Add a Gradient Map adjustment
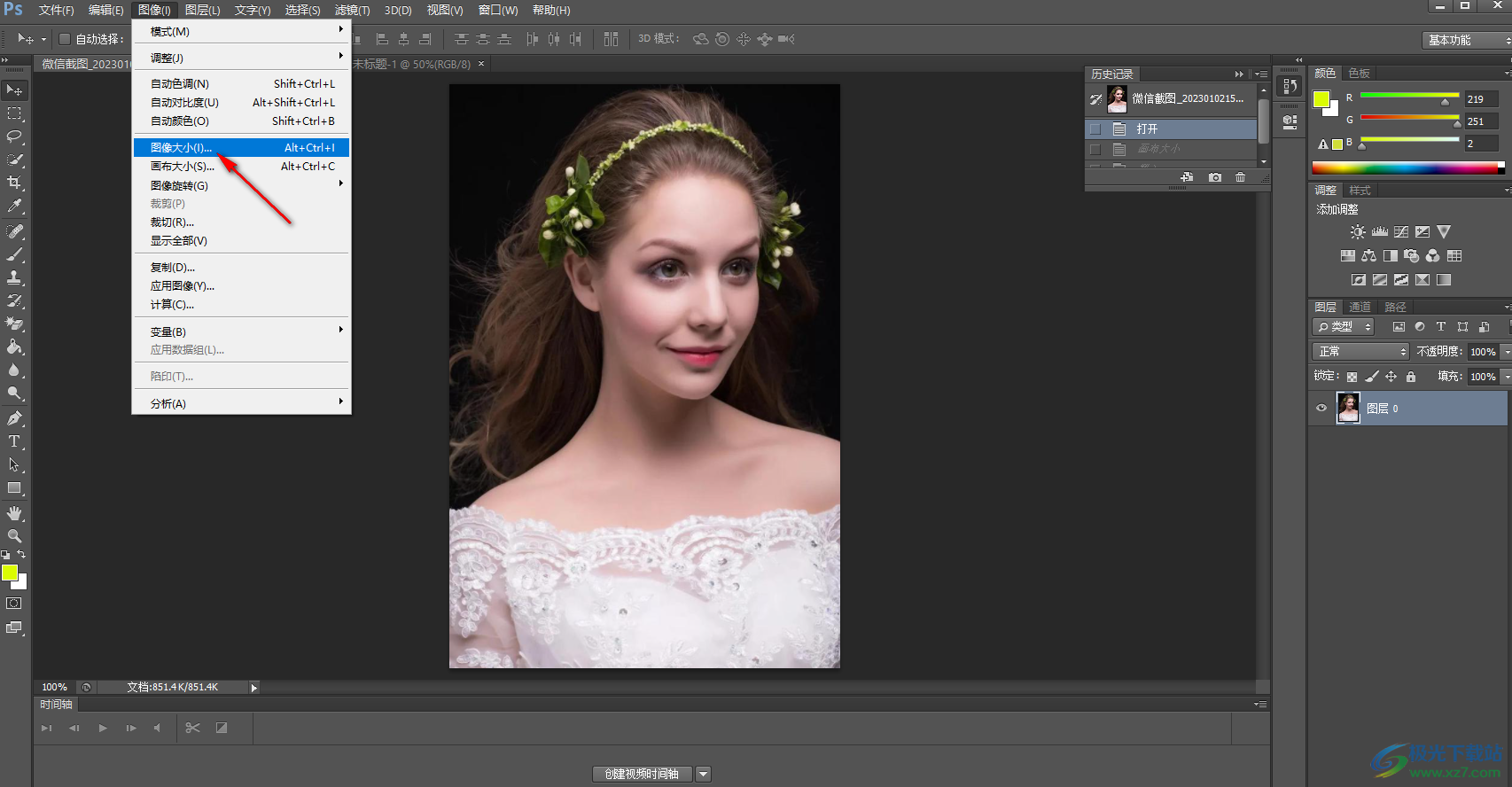 click(x=1444, y=280)
